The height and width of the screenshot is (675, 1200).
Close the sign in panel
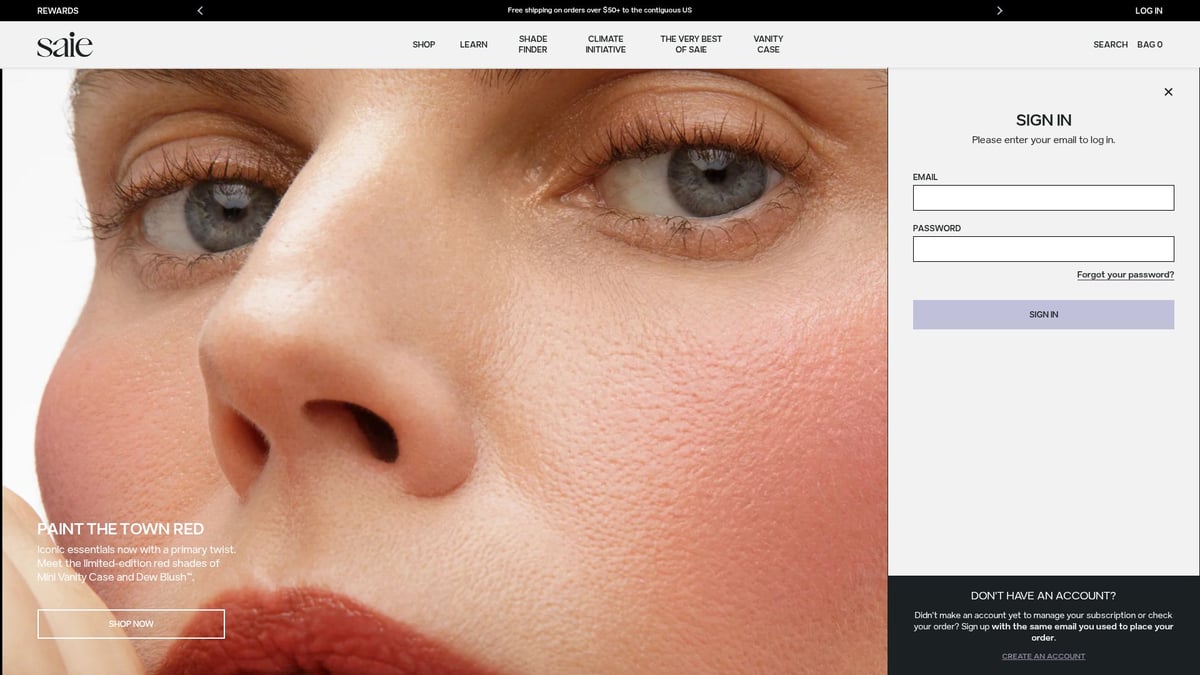coord(1168,92)
